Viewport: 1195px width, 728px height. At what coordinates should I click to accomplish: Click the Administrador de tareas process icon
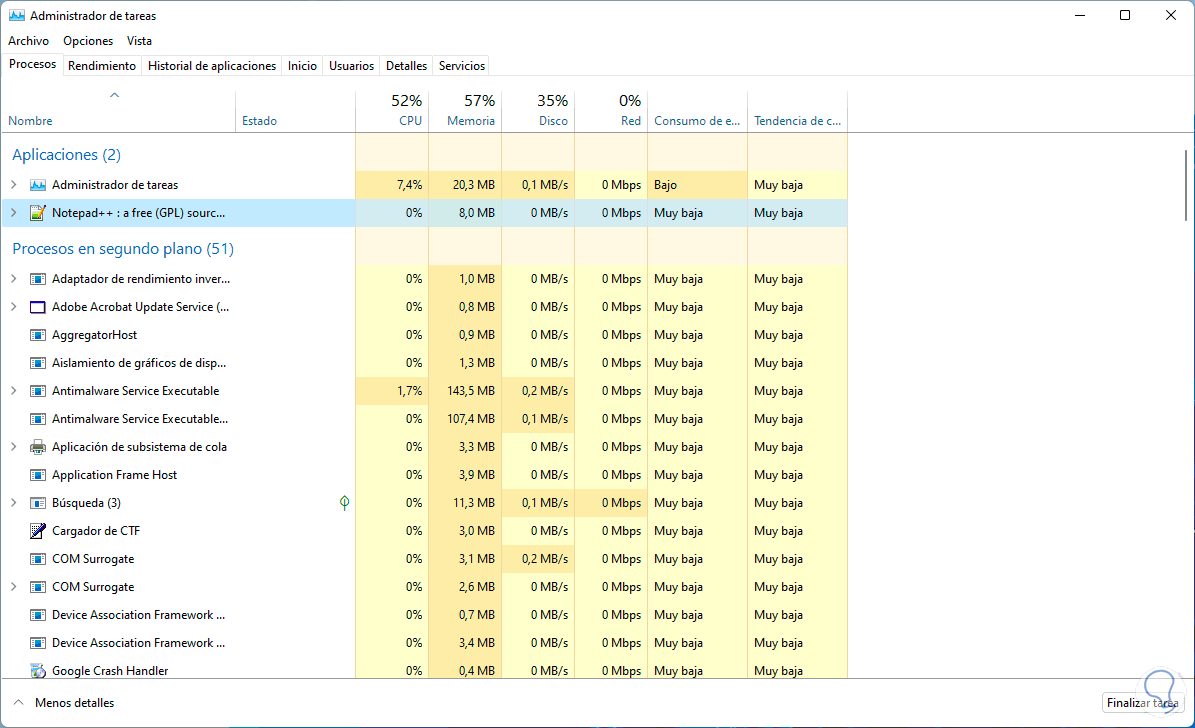click(x=38, y=185)
